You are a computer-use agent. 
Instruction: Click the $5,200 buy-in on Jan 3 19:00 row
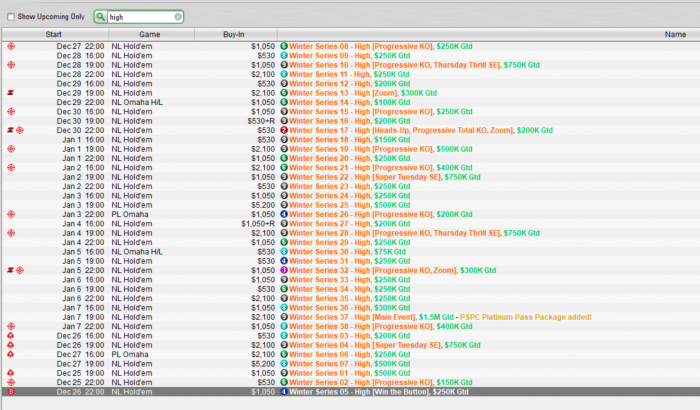click(x=263, y=205)
